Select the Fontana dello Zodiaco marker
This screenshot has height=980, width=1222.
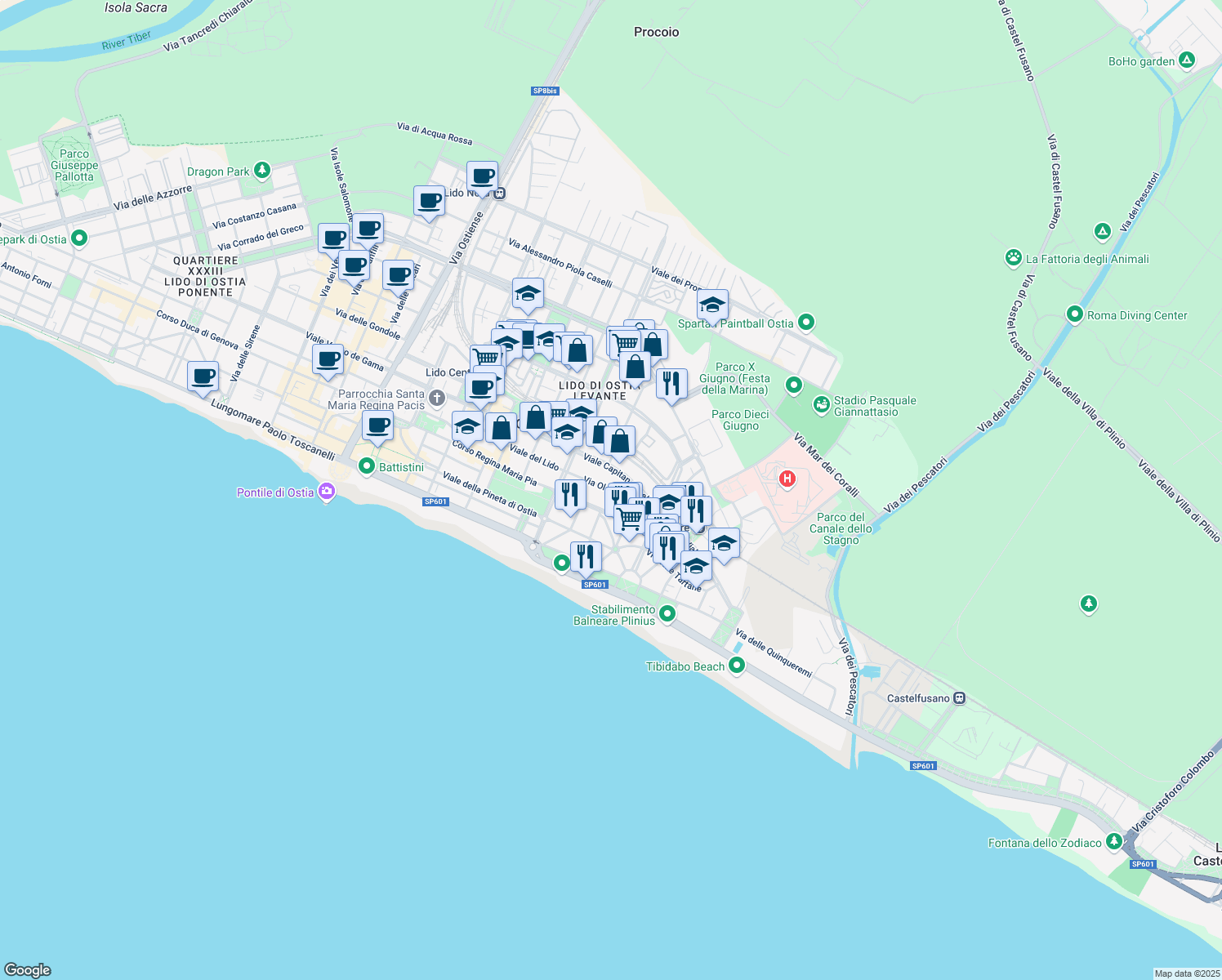(1114, 842)
